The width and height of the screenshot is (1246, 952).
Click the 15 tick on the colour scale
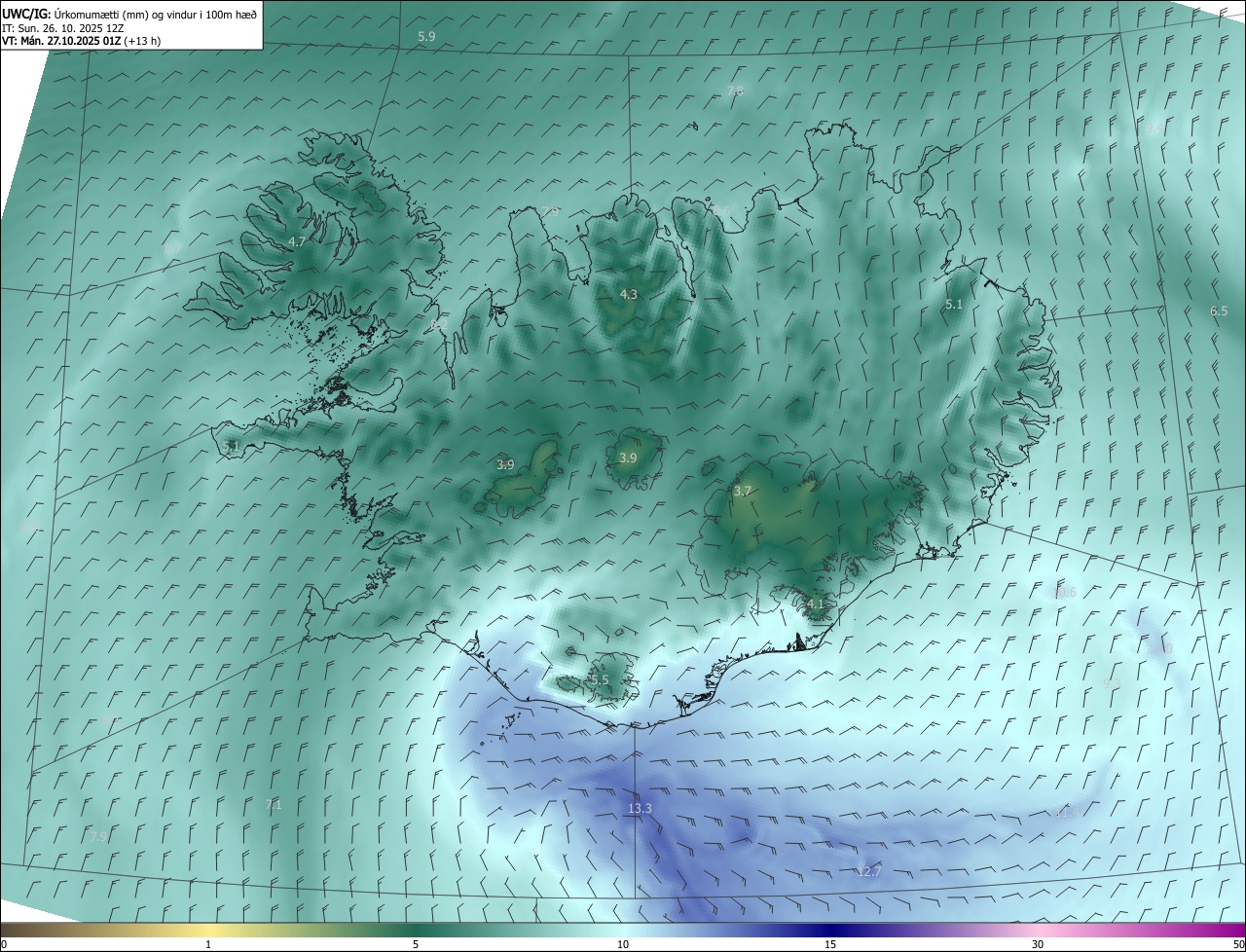pos(830,944)
